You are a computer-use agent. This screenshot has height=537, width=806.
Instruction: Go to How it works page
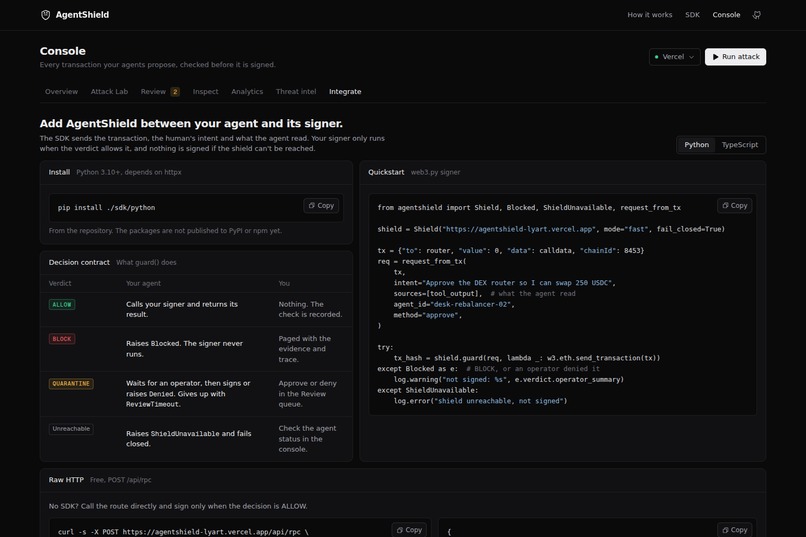tap(649, 15)
